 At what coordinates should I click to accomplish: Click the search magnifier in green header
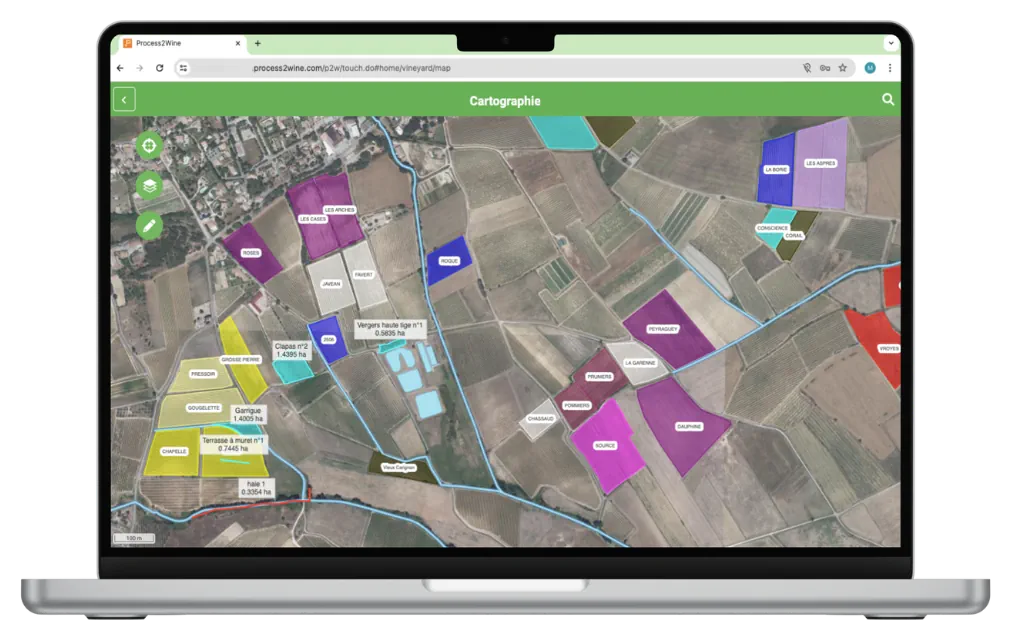(x=887, y=100)
